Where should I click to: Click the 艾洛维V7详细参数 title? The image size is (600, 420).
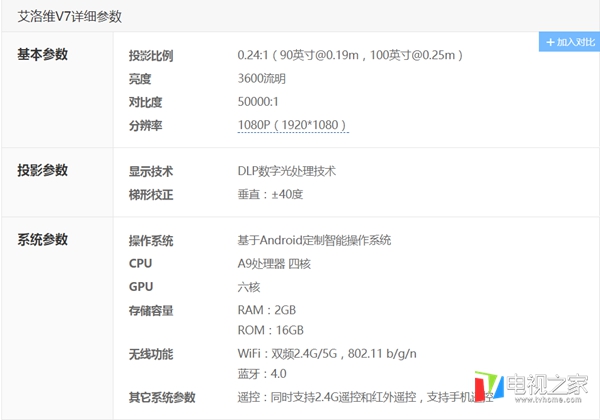coord(70,16)
